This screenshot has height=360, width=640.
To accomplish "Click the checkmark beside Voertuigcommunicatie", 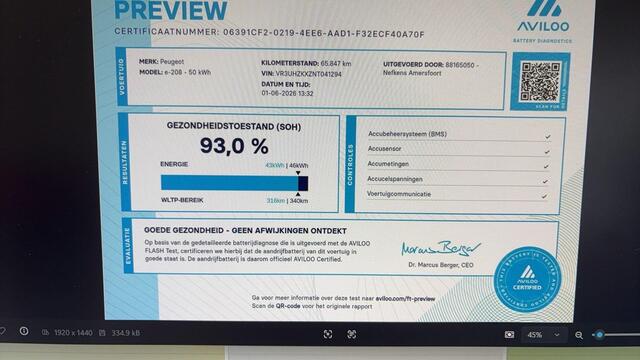I will point(544,197).
